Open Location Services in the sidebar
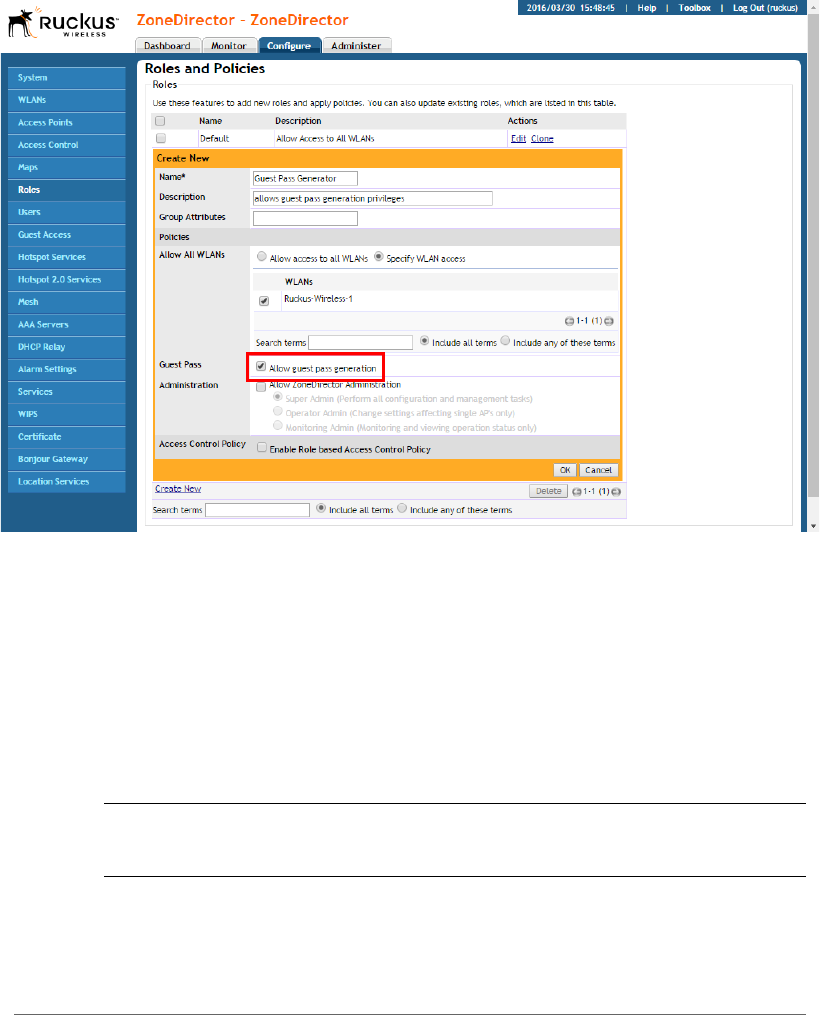 pos(67,482)
